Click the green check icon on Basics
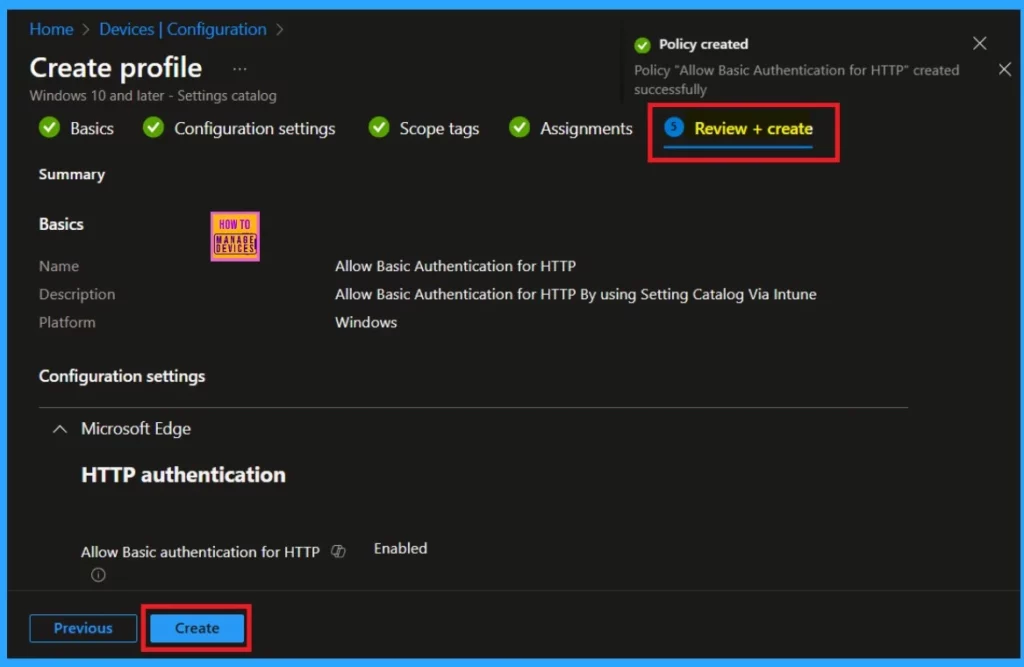The height and width of the screenshot is (667, 1024). point(49,127)
